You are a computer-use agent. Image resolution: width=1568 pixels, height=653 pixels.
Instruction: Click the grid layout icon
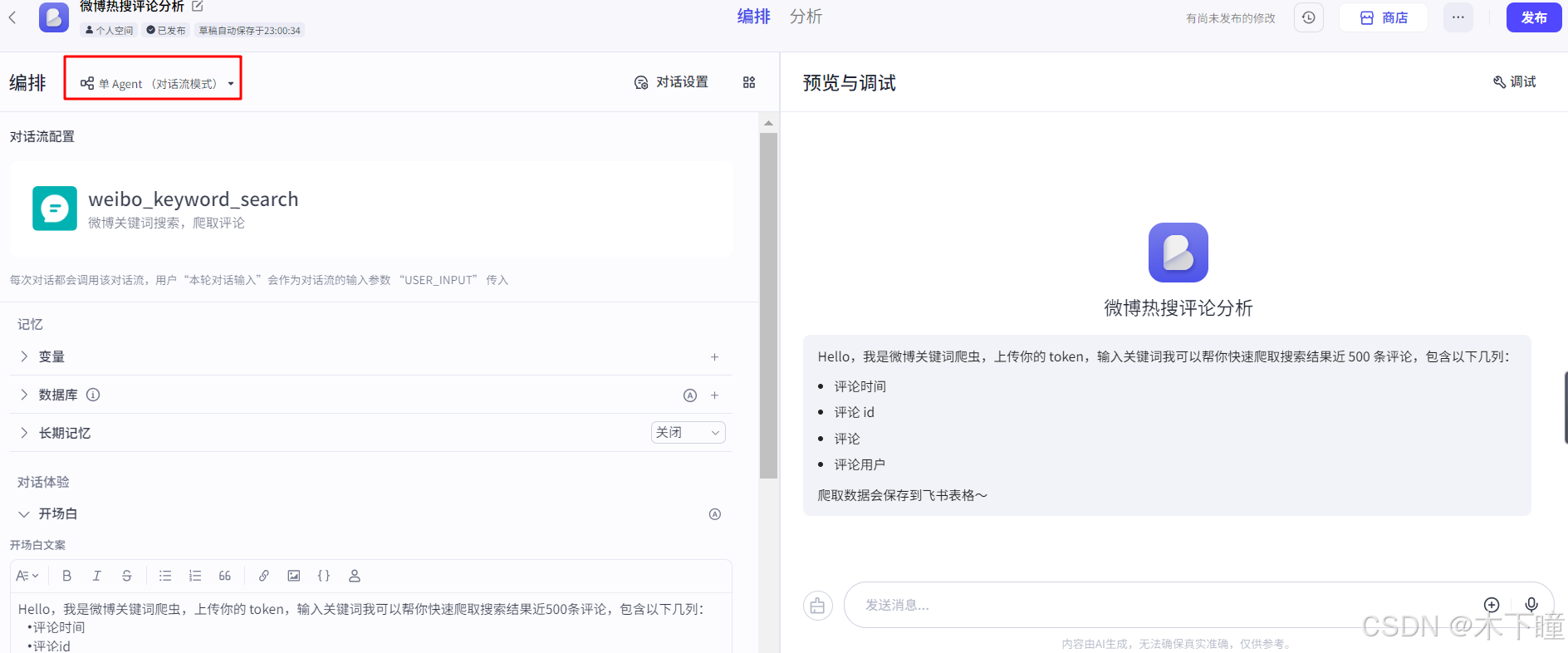click(749, 82)
